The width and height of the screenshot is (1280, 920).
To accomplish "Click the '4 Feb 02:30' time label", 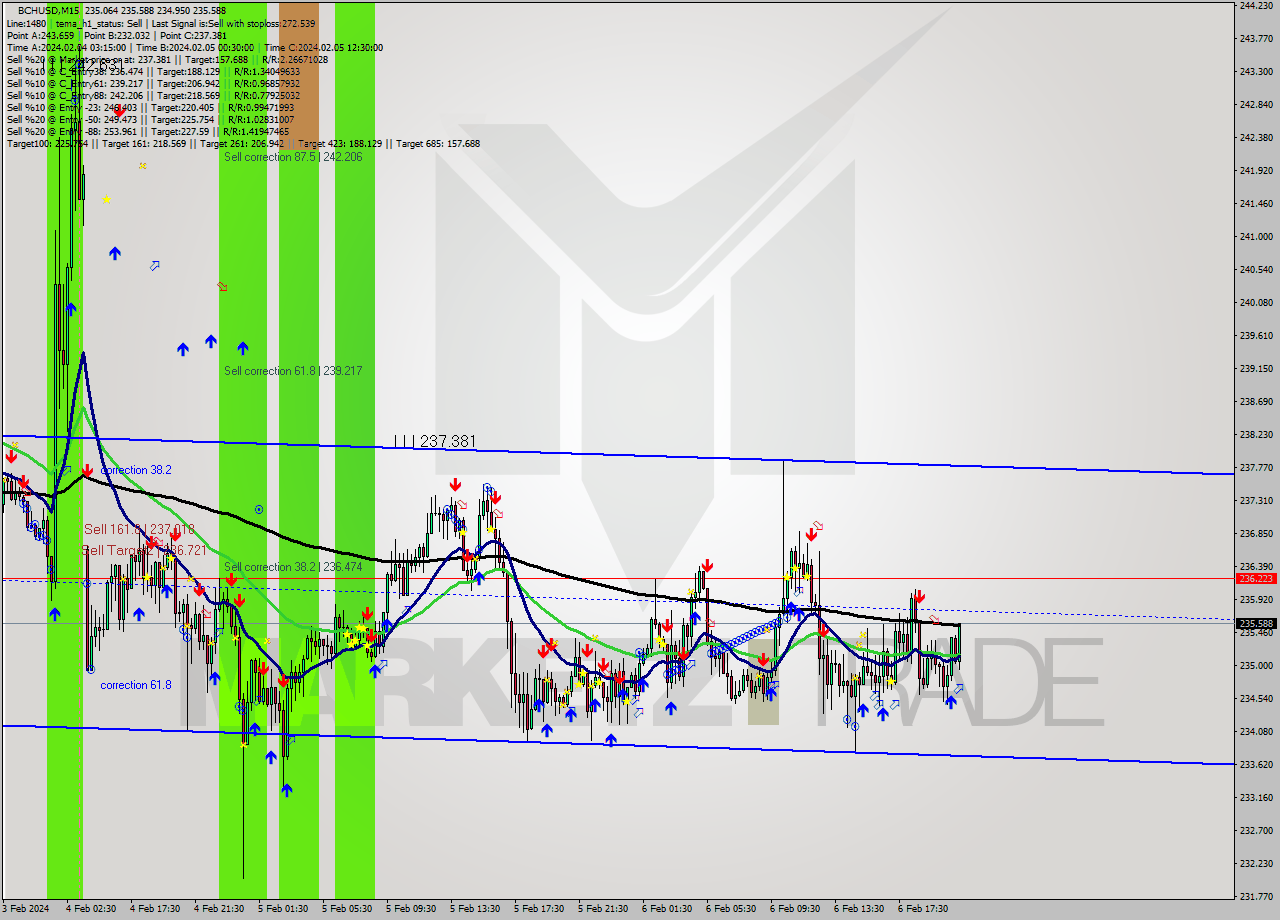I will [x=91, y=909].
